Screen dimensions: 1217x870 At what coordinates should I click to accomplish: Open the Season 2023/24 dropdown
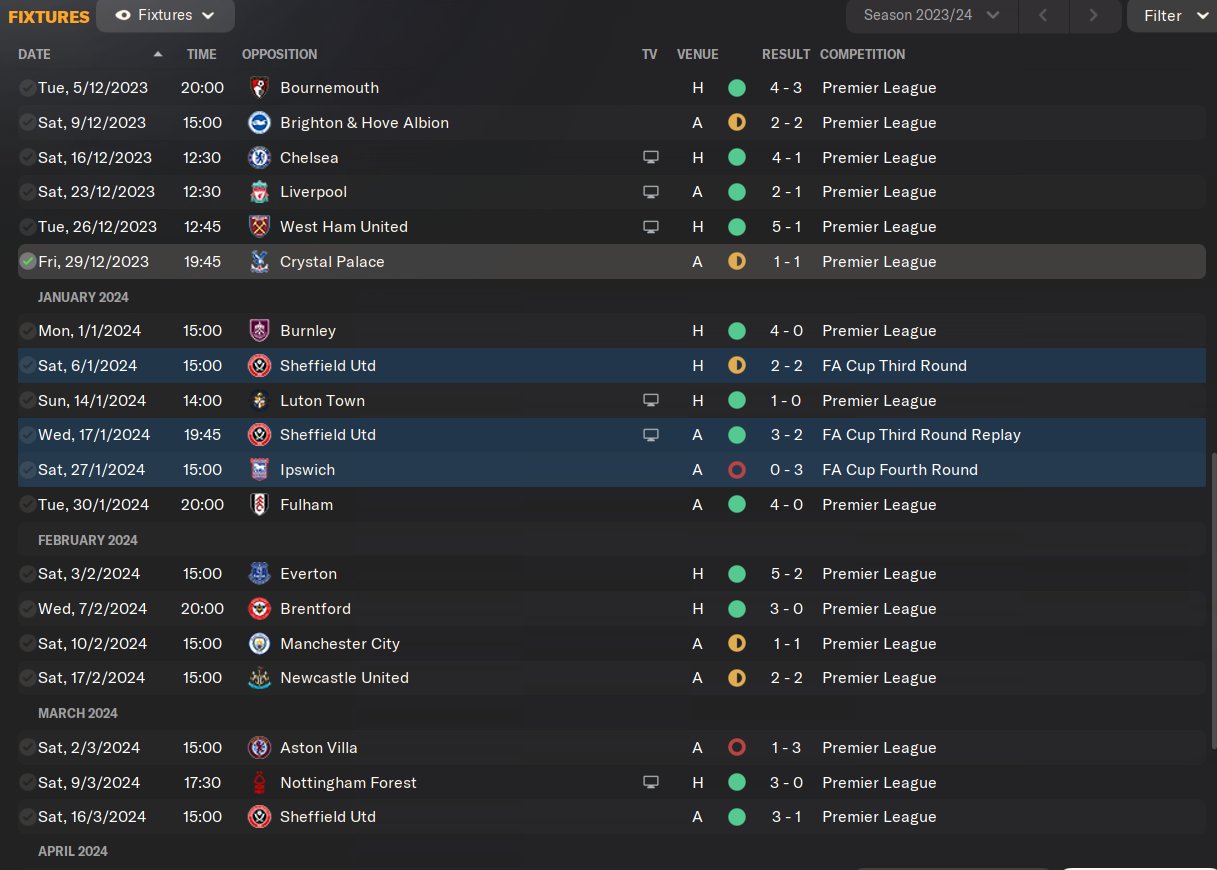(x=931, y=16)
